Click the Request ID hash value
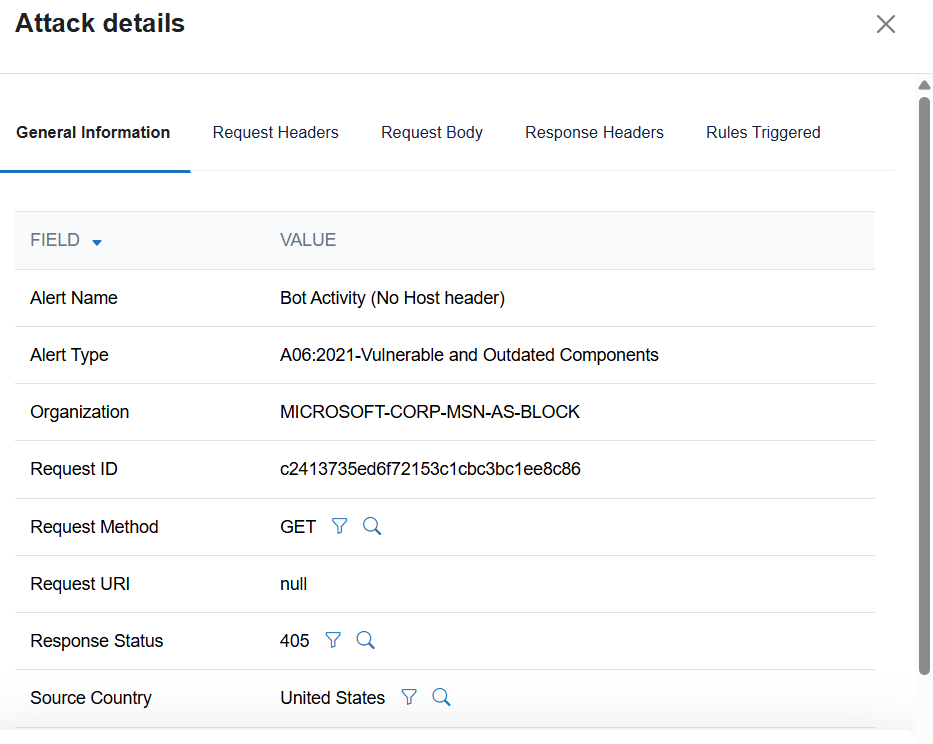The image size is (933, 744). tap(430, 469)
